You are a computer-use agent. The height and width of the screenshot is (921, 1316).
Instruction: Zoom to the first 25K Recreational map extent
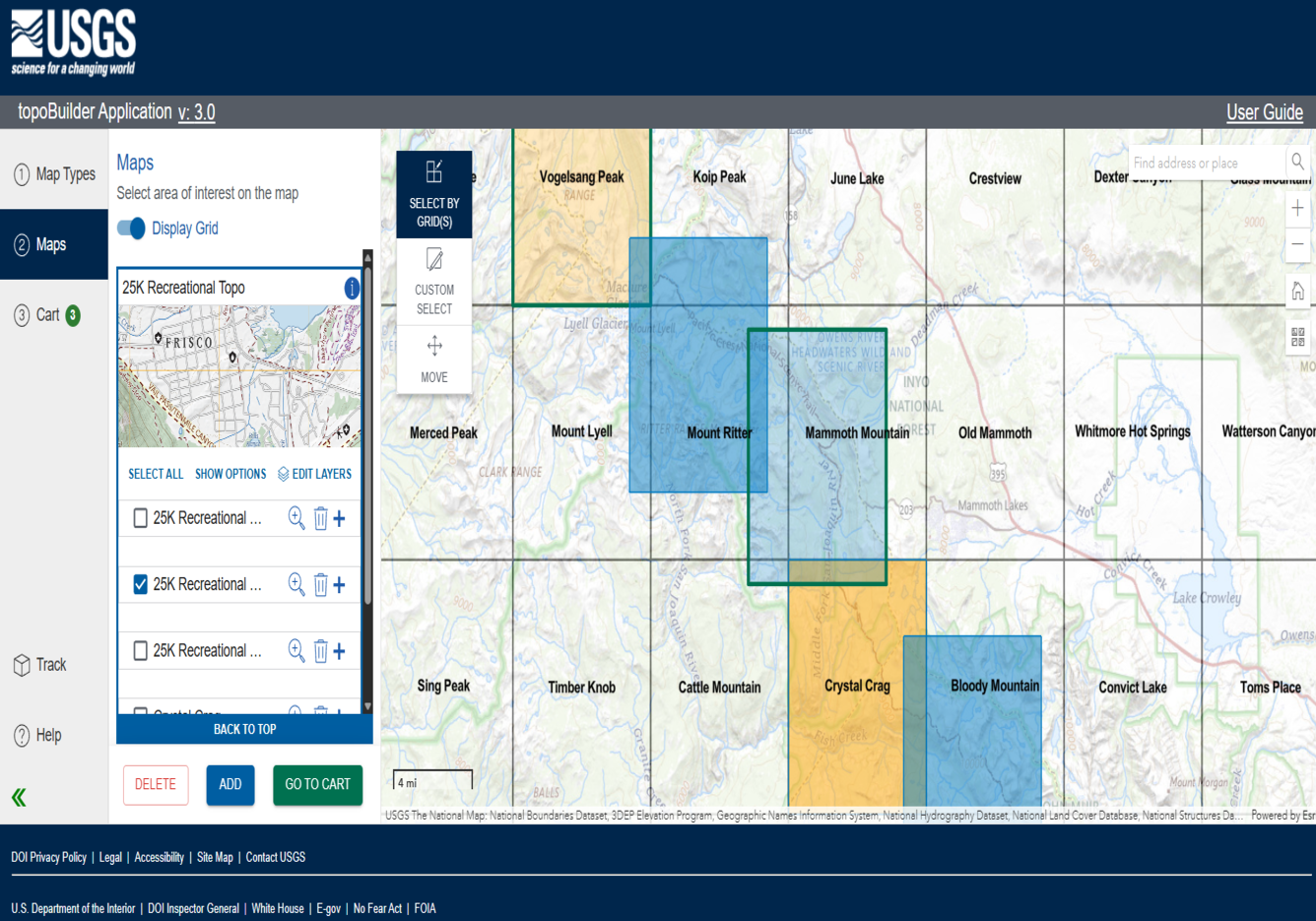[296, 518]
